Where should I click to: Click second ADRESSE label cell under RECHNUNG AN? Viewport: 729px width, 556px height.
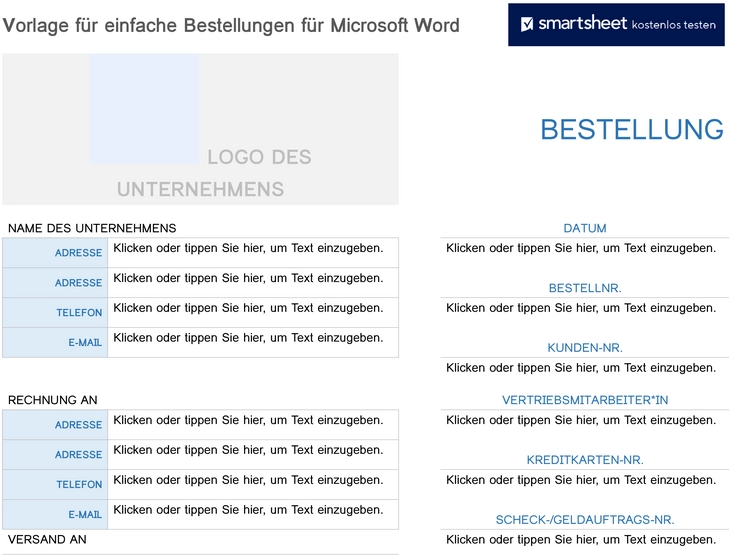coord(55,455)
